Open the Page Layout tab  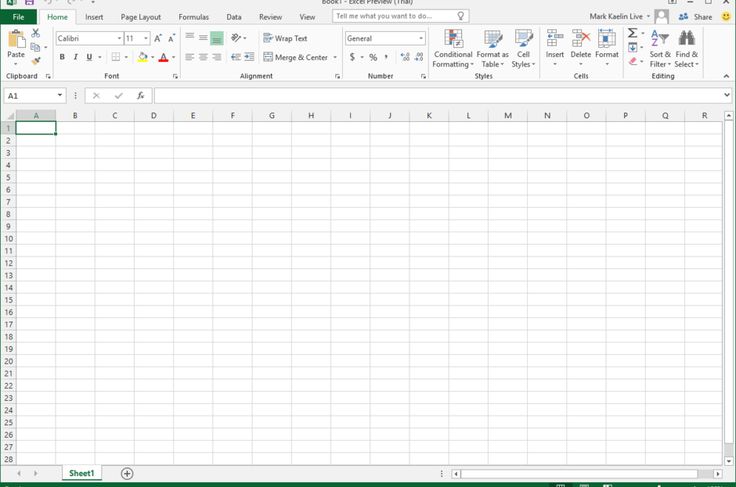[140, 17]
